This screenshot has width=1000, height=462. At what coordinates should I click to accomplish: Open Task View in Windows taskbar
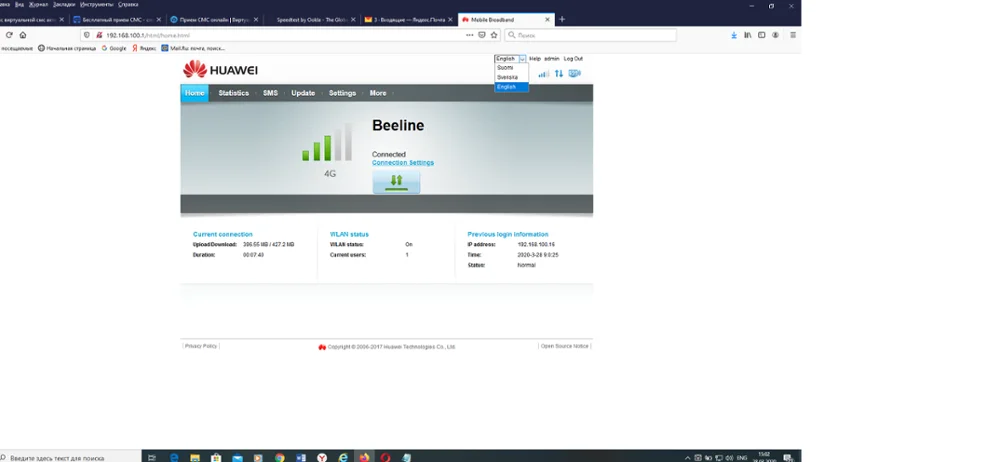tap(152, 458)
